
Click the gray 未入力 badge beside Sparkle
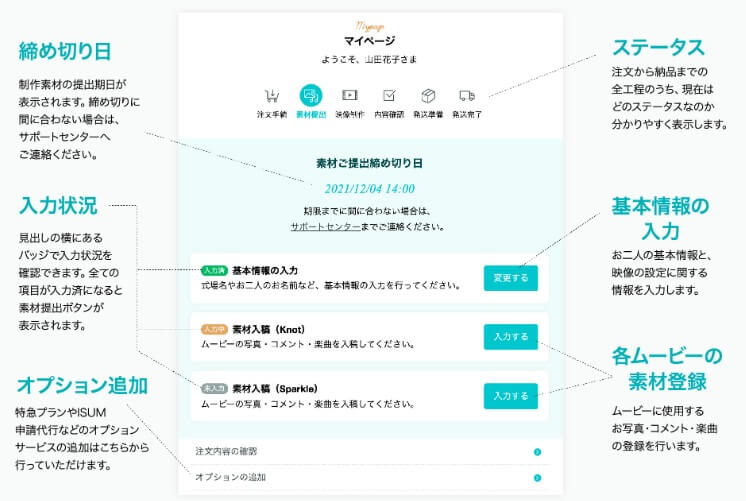[214, 388]
